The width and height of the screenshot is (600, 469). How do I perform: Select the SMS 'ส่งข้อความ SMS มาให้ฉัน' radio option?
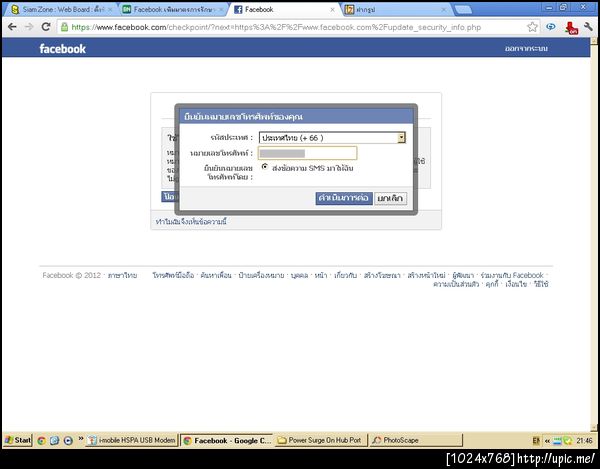pyautogui.click(x=264, y=167)
